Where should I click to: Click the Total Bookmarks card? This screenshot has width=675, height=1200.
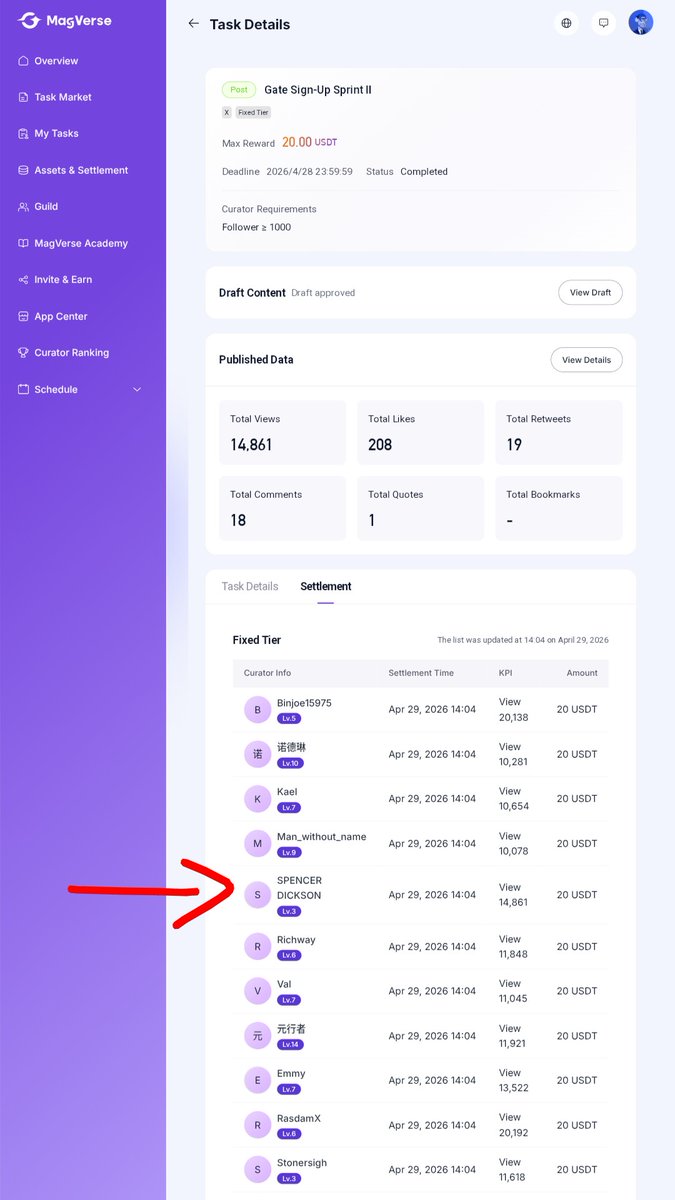559,508
